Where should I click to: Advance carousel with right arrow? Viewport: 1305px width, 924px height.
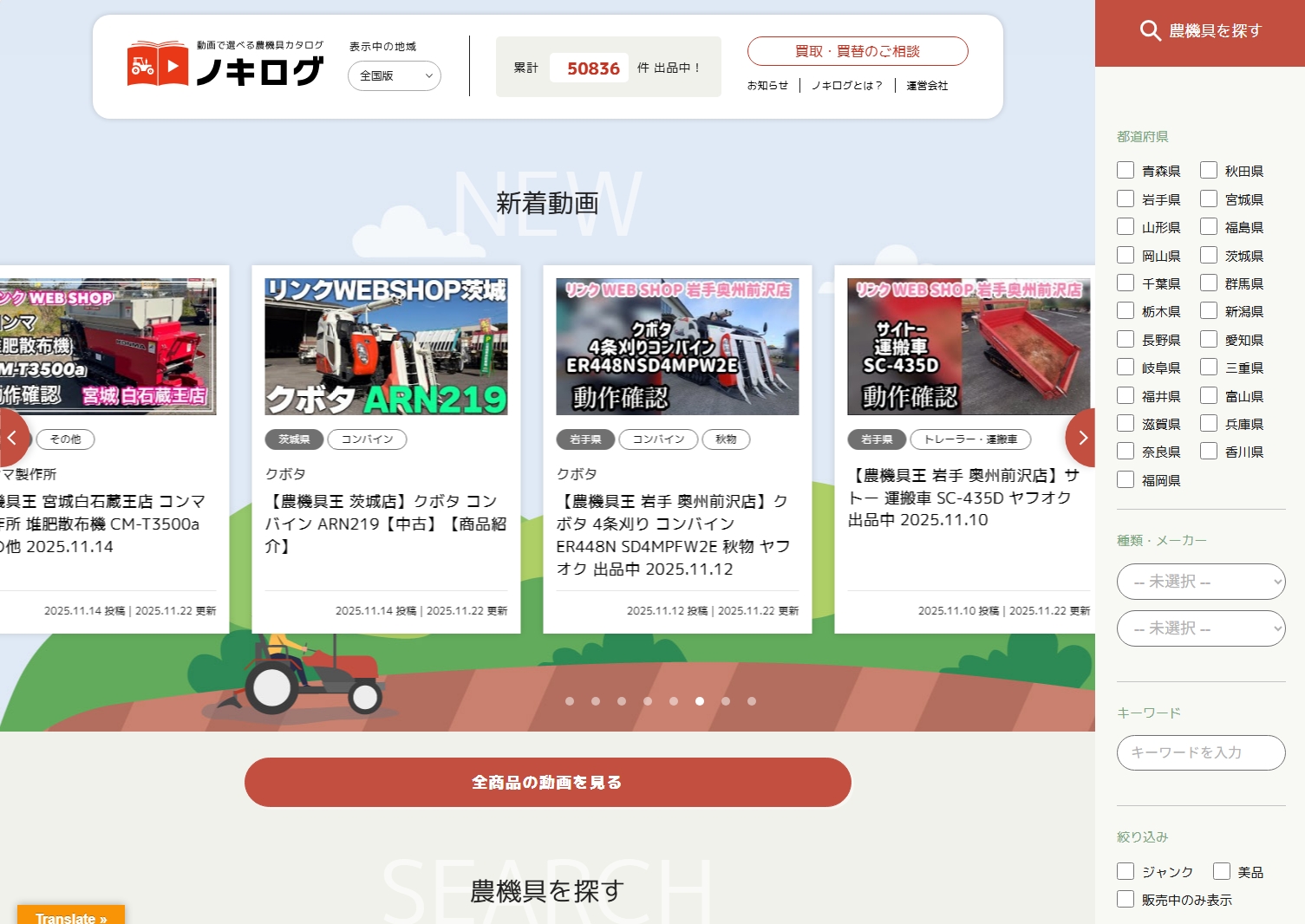coord(1081,438)
